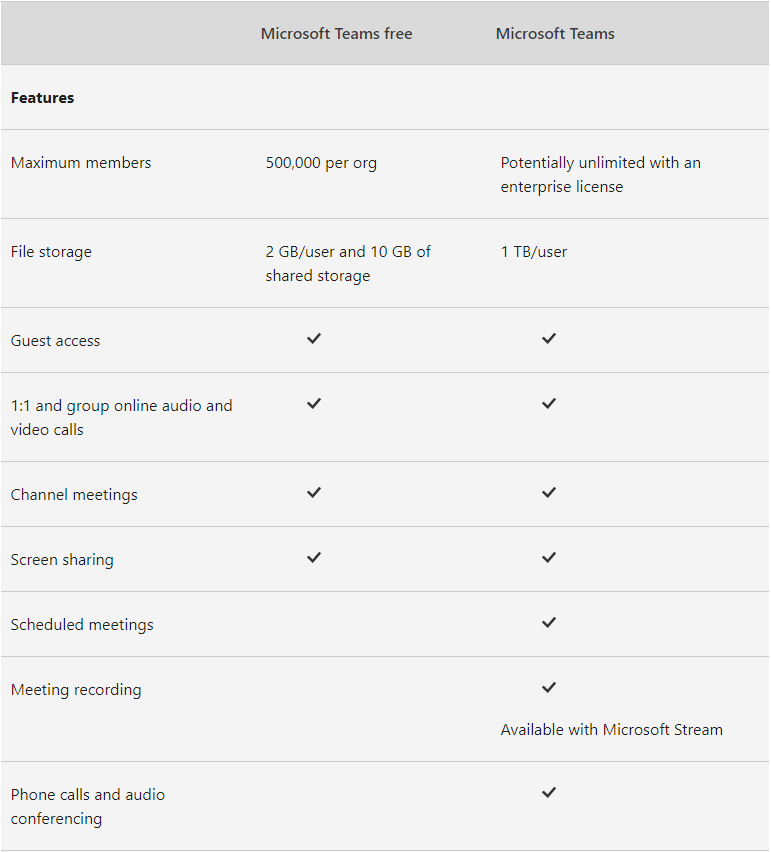Click Microsoft Teams checkmark for audio and video calls
The image size is (771, 852).
[548, 404]
